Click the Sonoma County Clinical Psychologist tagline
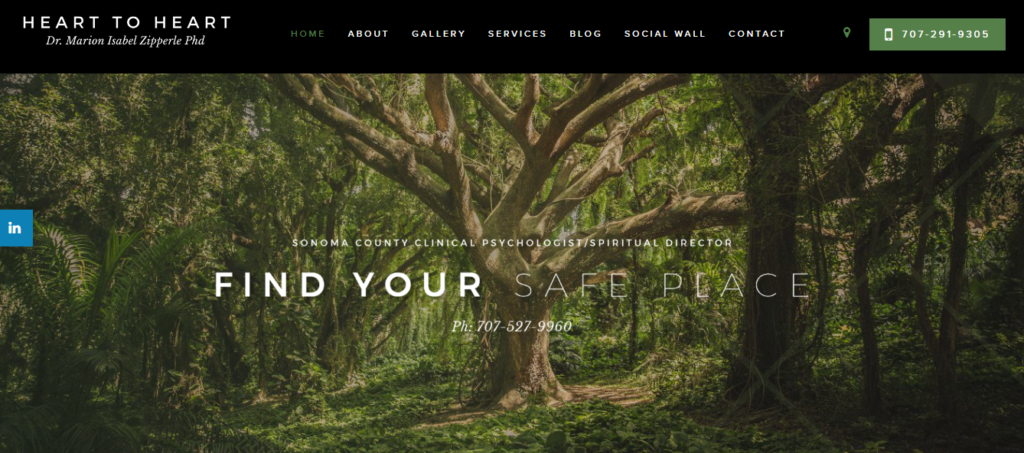 512,243
